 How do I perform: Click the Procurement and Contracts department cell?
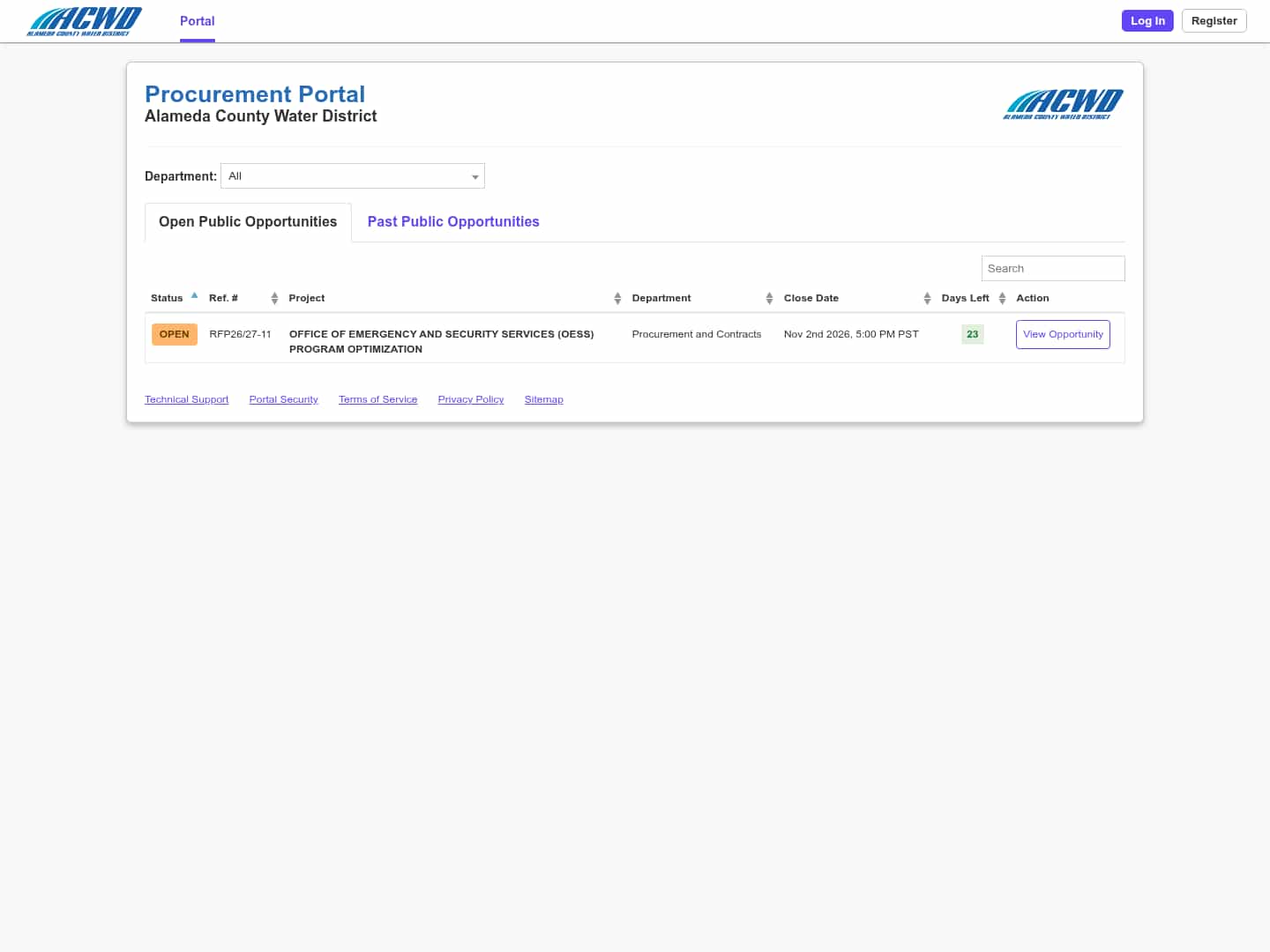click(697, 334)
